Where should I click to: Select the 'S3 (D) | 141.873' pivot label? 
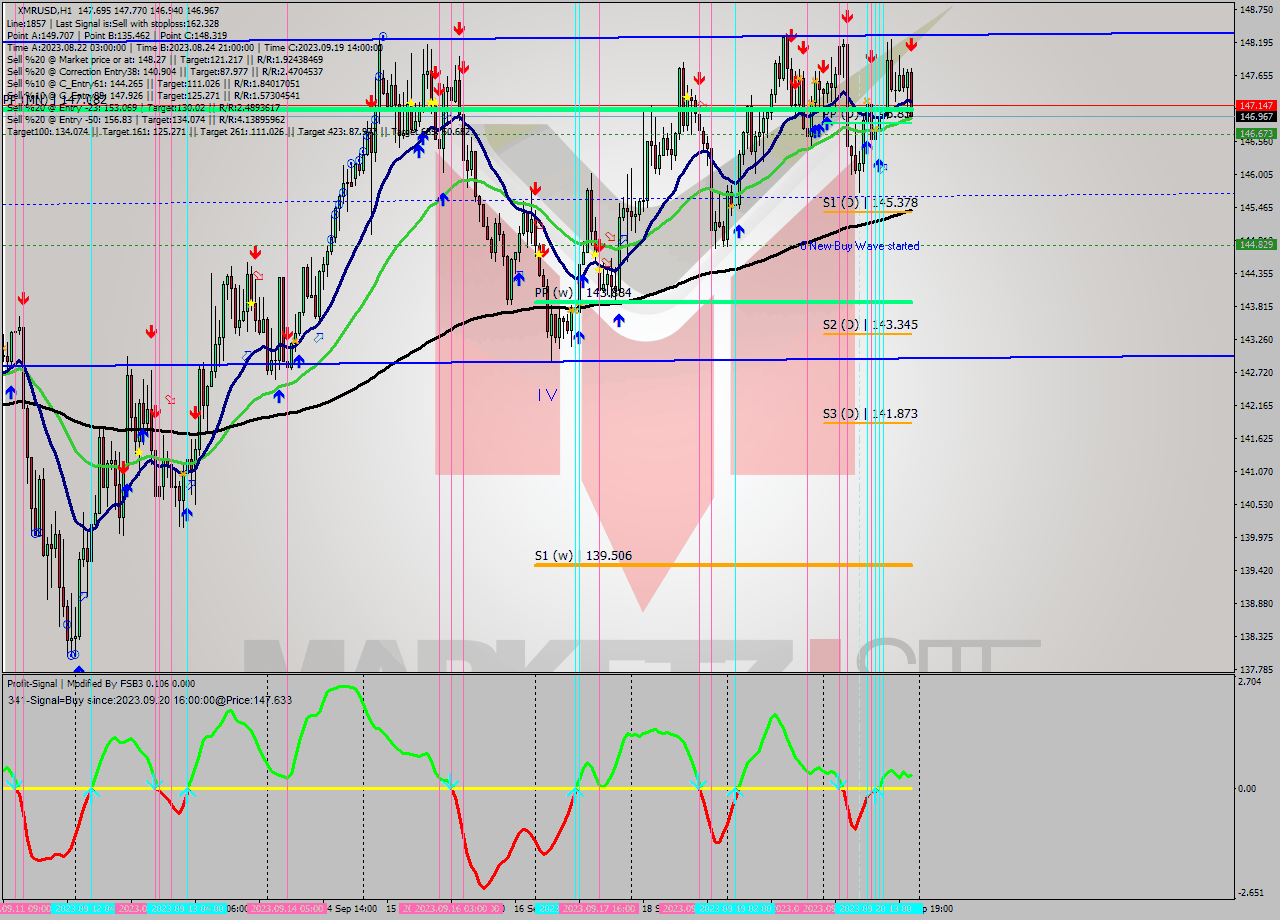tap(870, 414)
